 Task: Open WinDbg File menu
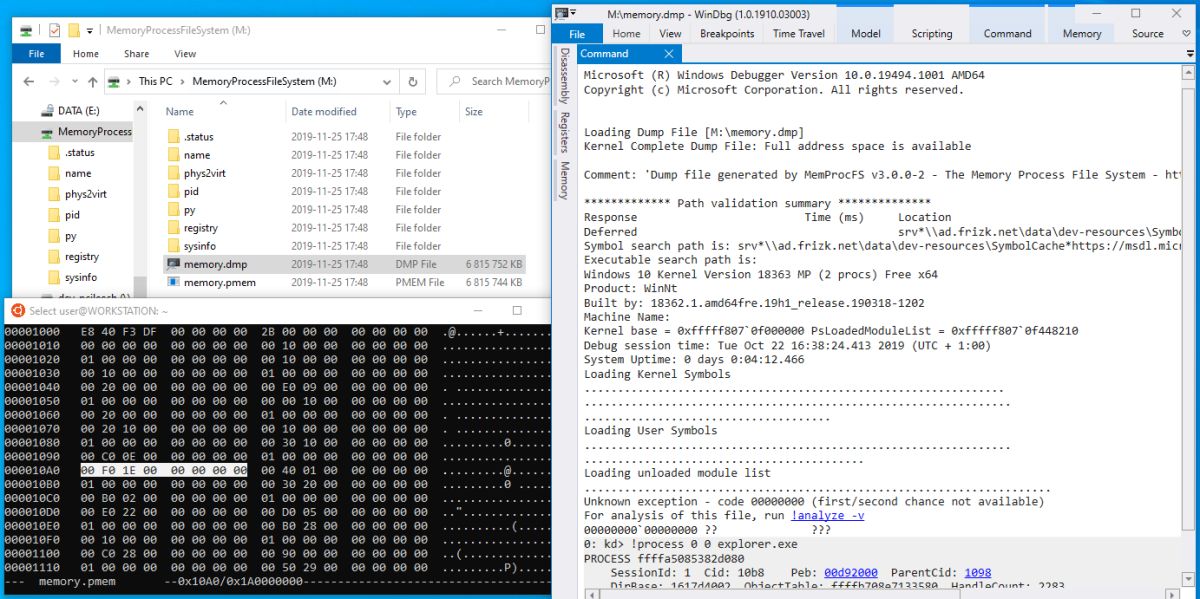point(578,33)
